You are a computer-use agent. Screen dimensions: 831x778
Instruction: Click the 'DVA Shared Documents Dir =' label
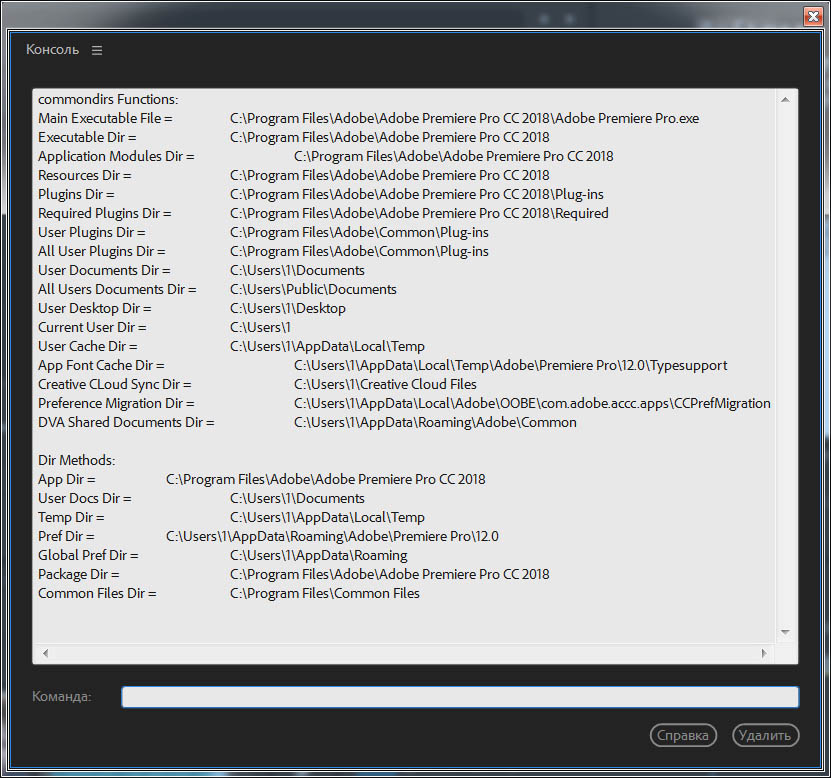(126, 423)
